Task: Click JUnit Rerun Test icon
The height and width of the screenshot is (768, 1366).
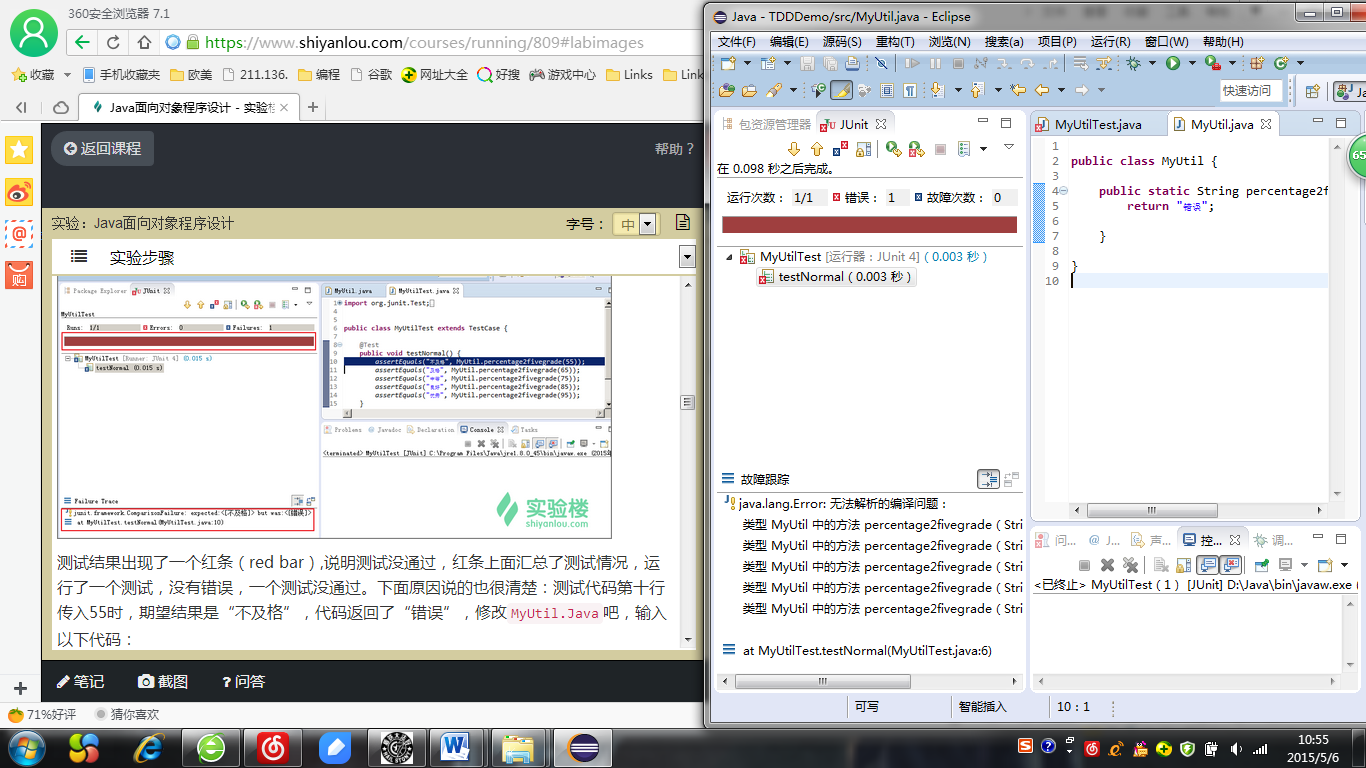Action: 894,149
